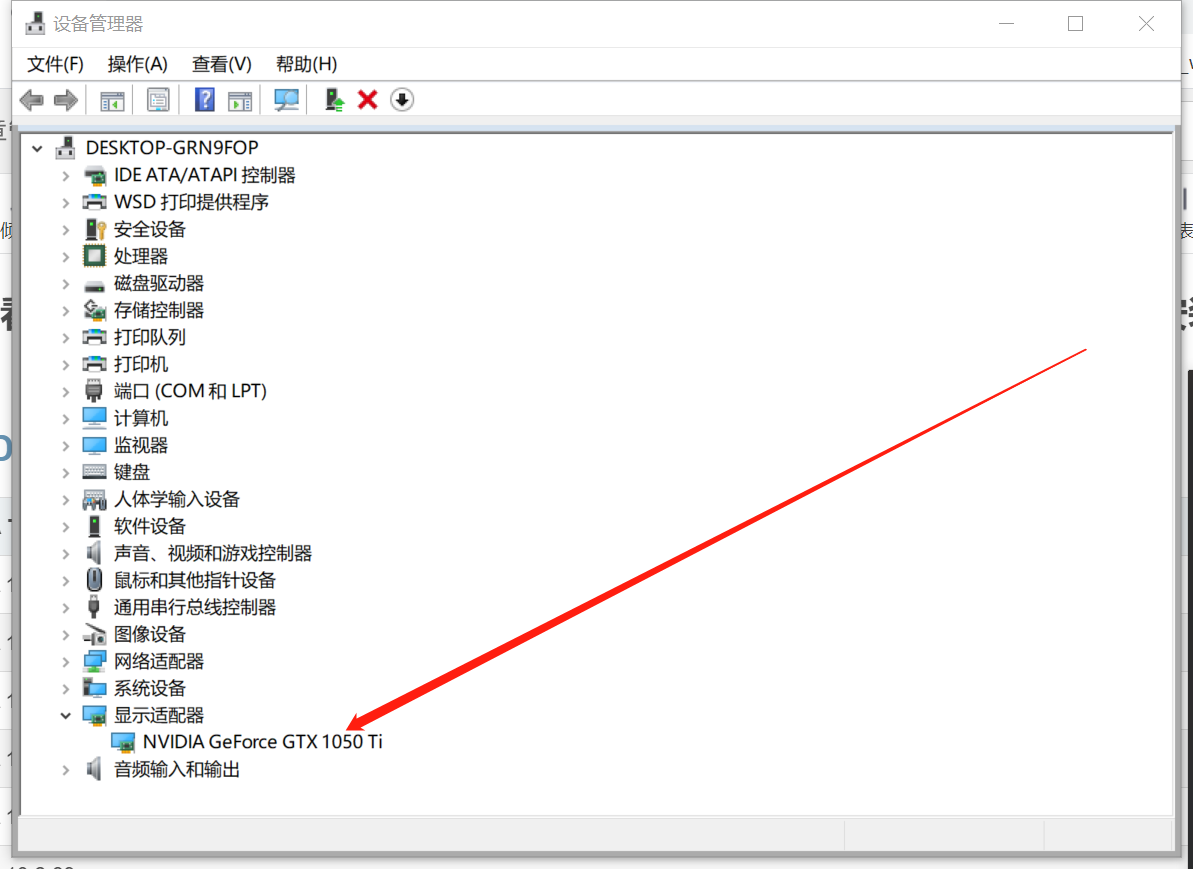Image resolution: width=1193 pixels, height=869 pixels.
Task: Click the NVIDIA GeForce GTX 1050 Ti icon
Action: pos(122,742)
